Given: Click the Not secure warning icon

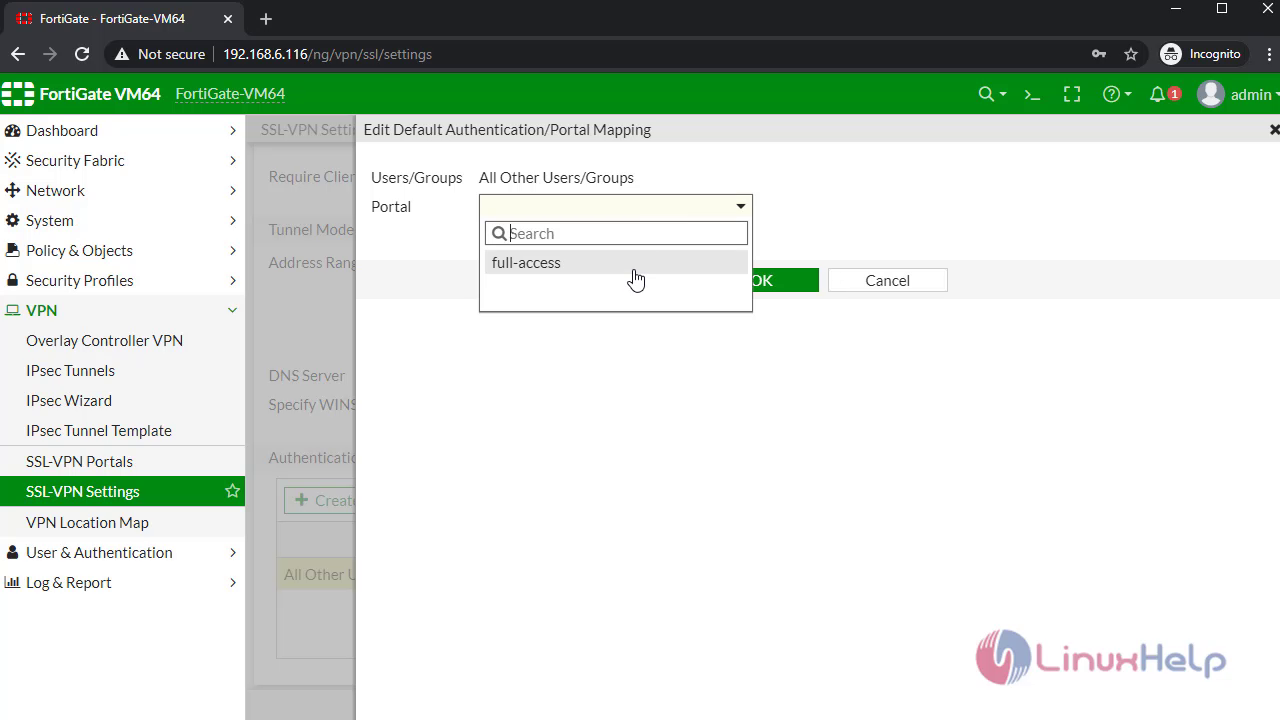Looking at the screenshot, I should click(122, 54).
